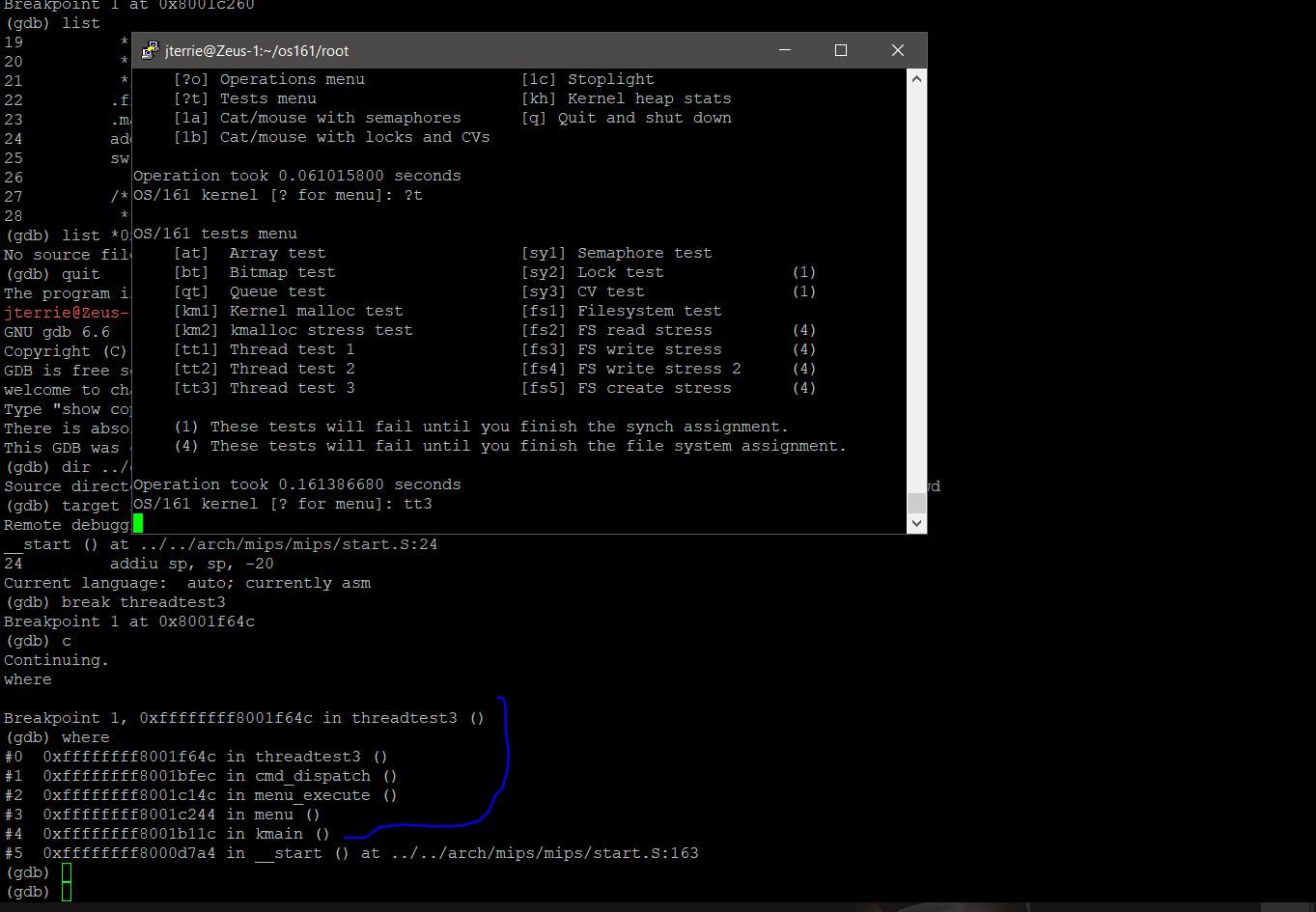Click the last (gdb) prompt cursor
1316x912 pixels.
(x=67, y=892)
